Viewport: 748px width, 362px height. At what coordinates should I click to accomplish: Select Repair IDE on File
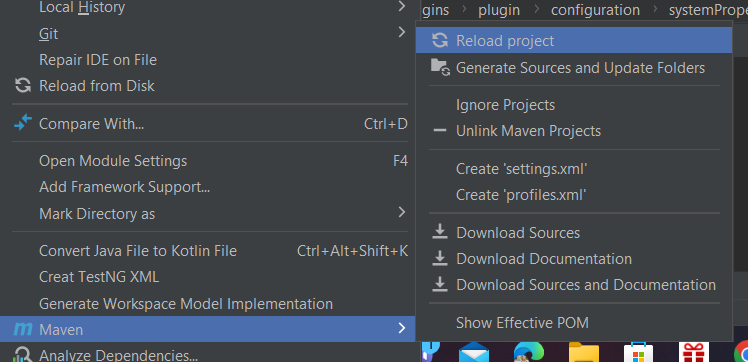coord(208,60)
